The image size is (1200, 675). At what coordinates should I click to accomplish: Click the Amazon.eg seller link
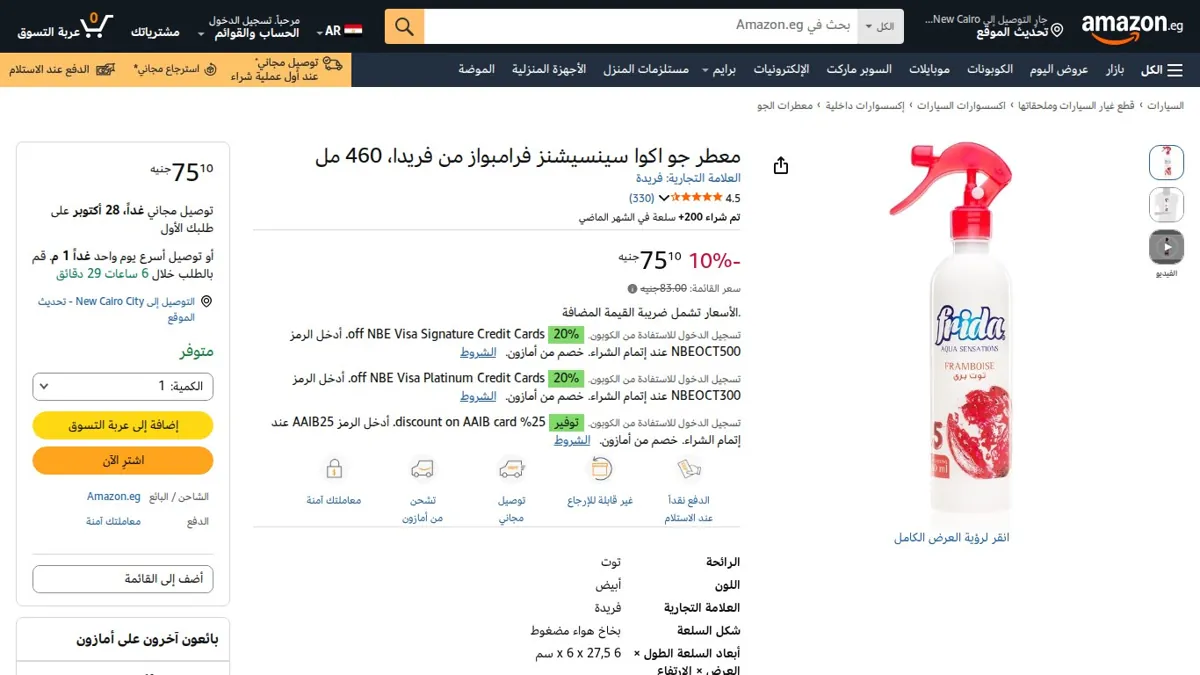(x=113, y=496)
